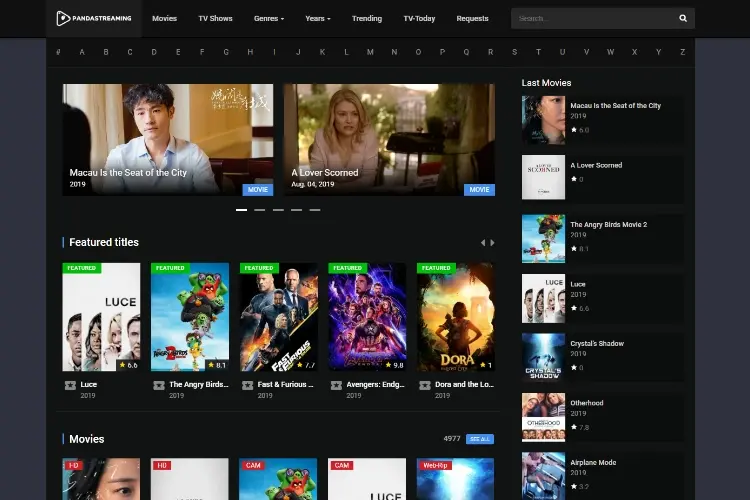Screen dimensions: 750x500
Task: Click the search magnifier icon
Action: point(683,18)
